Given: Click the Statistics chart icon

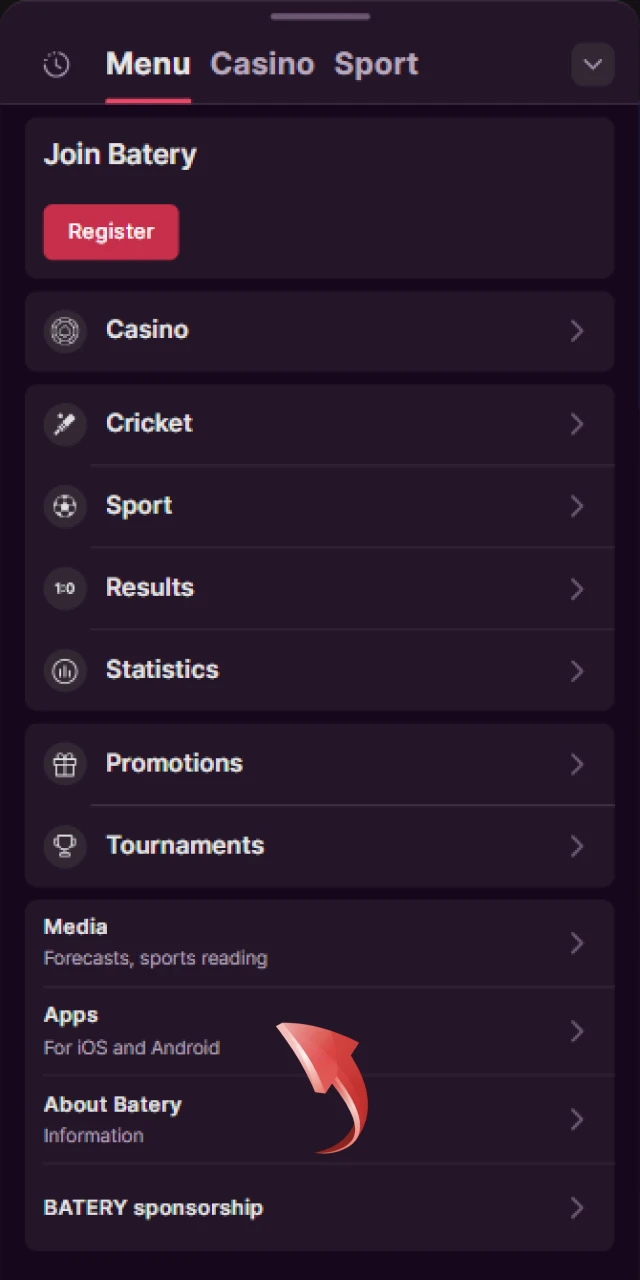Looking at the screenshot, I should point(65,670).
